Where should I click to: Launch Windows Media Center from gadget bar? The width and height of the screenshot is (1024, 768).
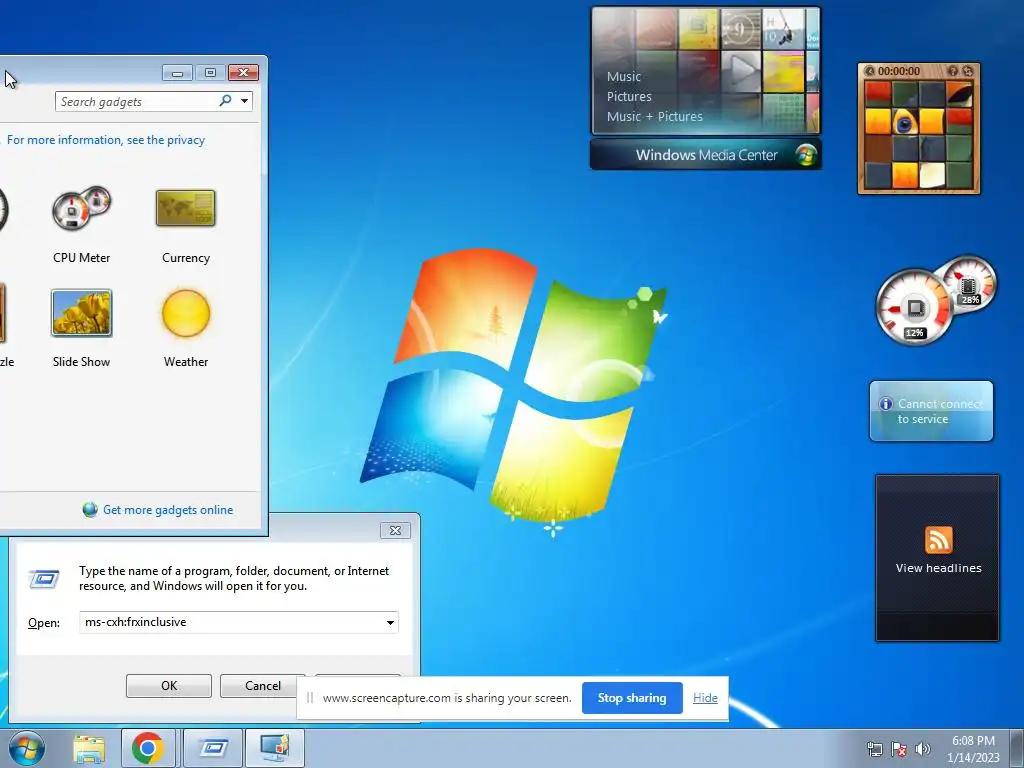[706, 155]
